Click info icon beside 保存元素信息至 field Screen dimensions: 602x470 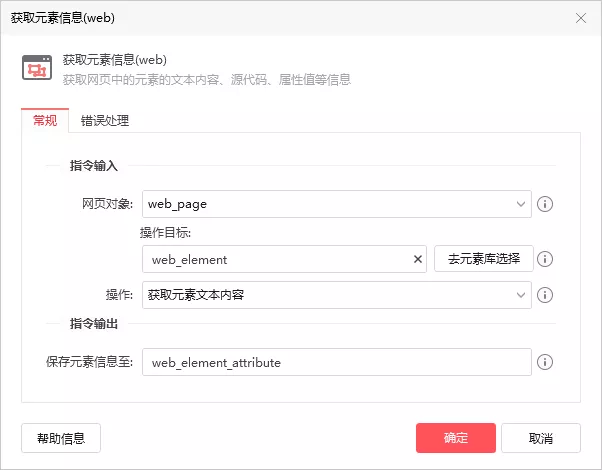(x=546, y=362)
